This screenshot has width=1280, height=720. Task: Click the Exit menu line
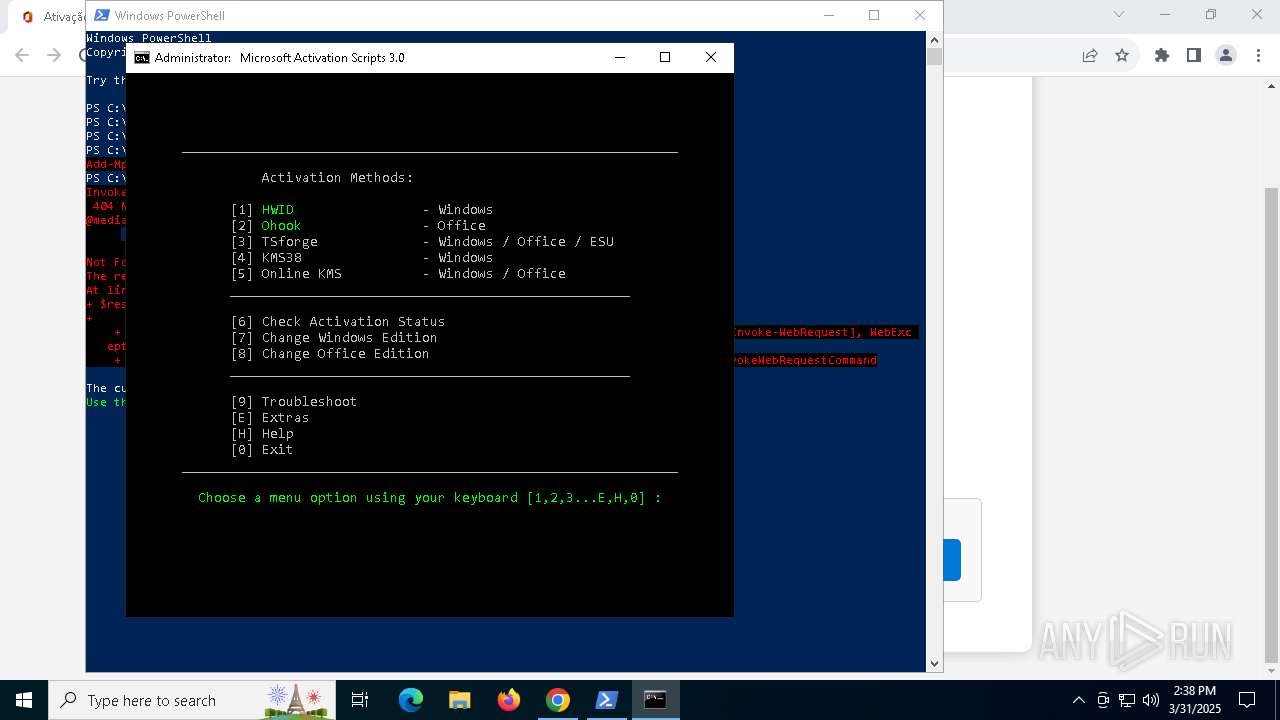coord(262,450)
